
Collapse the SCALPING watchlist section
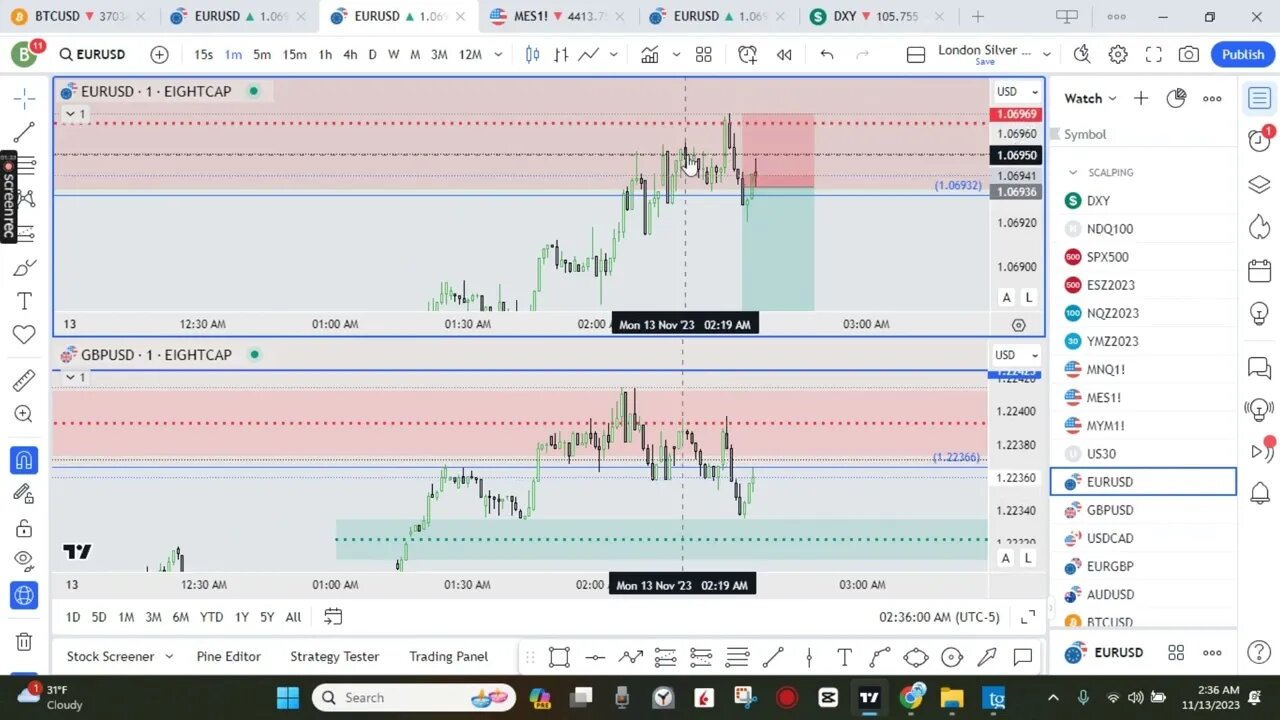[x=1073, y=172]
